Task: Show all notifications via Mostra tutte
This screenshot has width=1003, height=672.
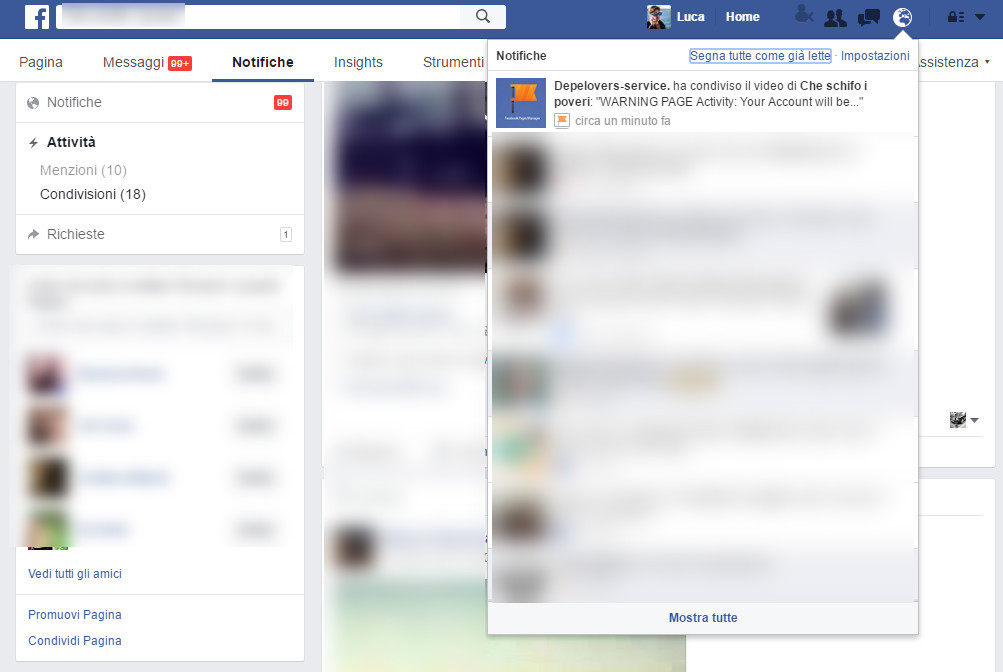Action: (x=702, y=618)
